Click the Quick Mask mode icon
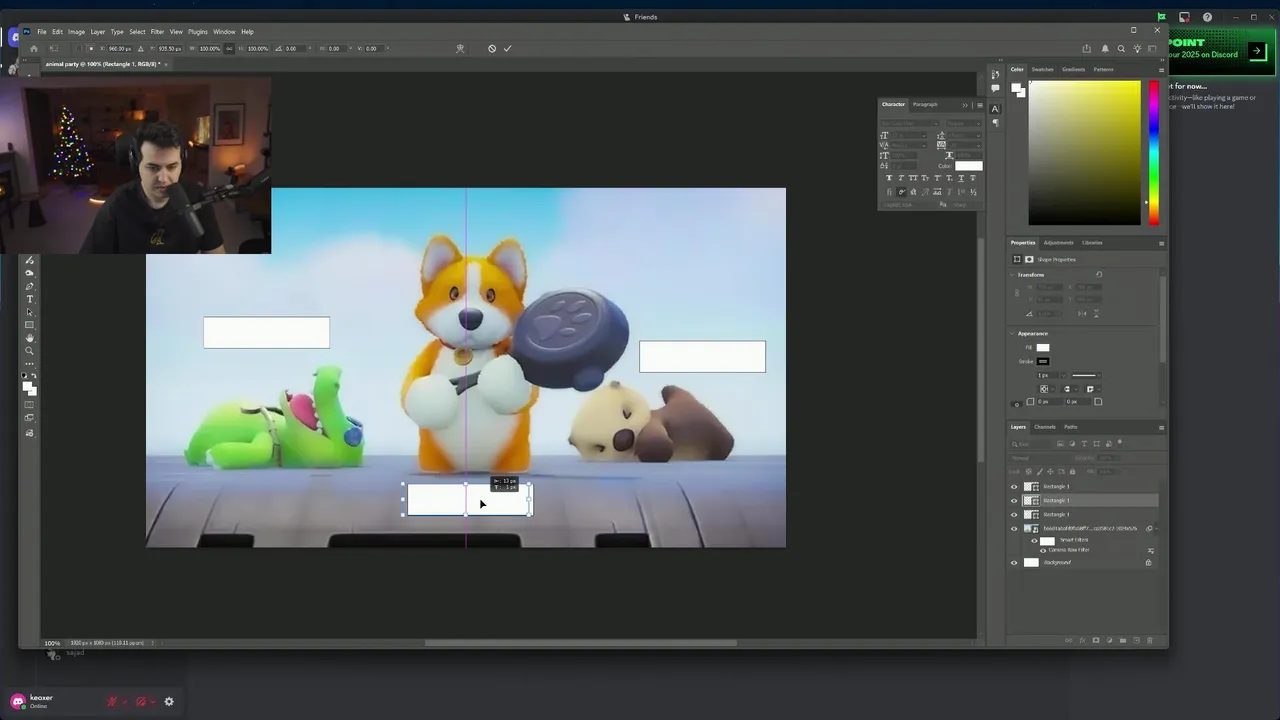The image size is (1280, 720). [x=29, y=404]
